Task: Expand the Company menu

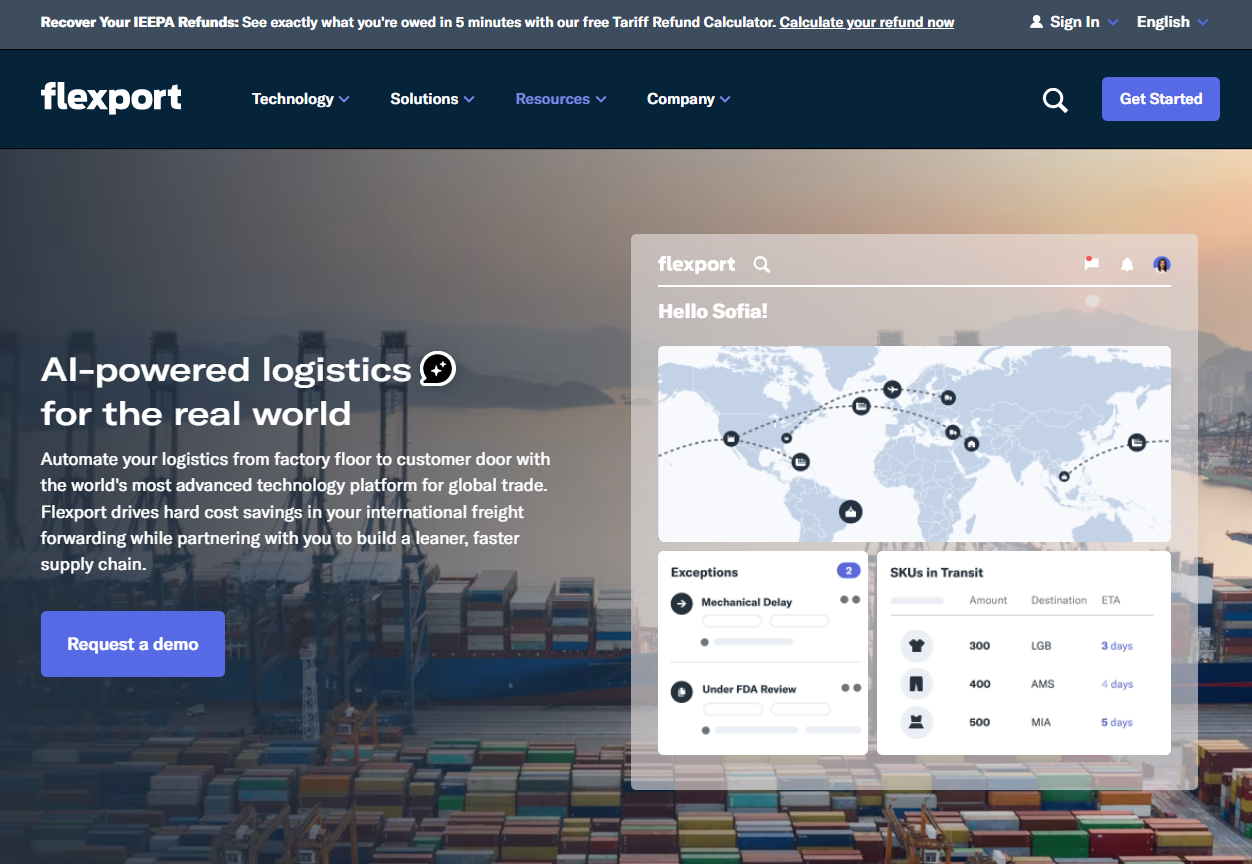Action: pyautogui.click(x=689, y=99)
